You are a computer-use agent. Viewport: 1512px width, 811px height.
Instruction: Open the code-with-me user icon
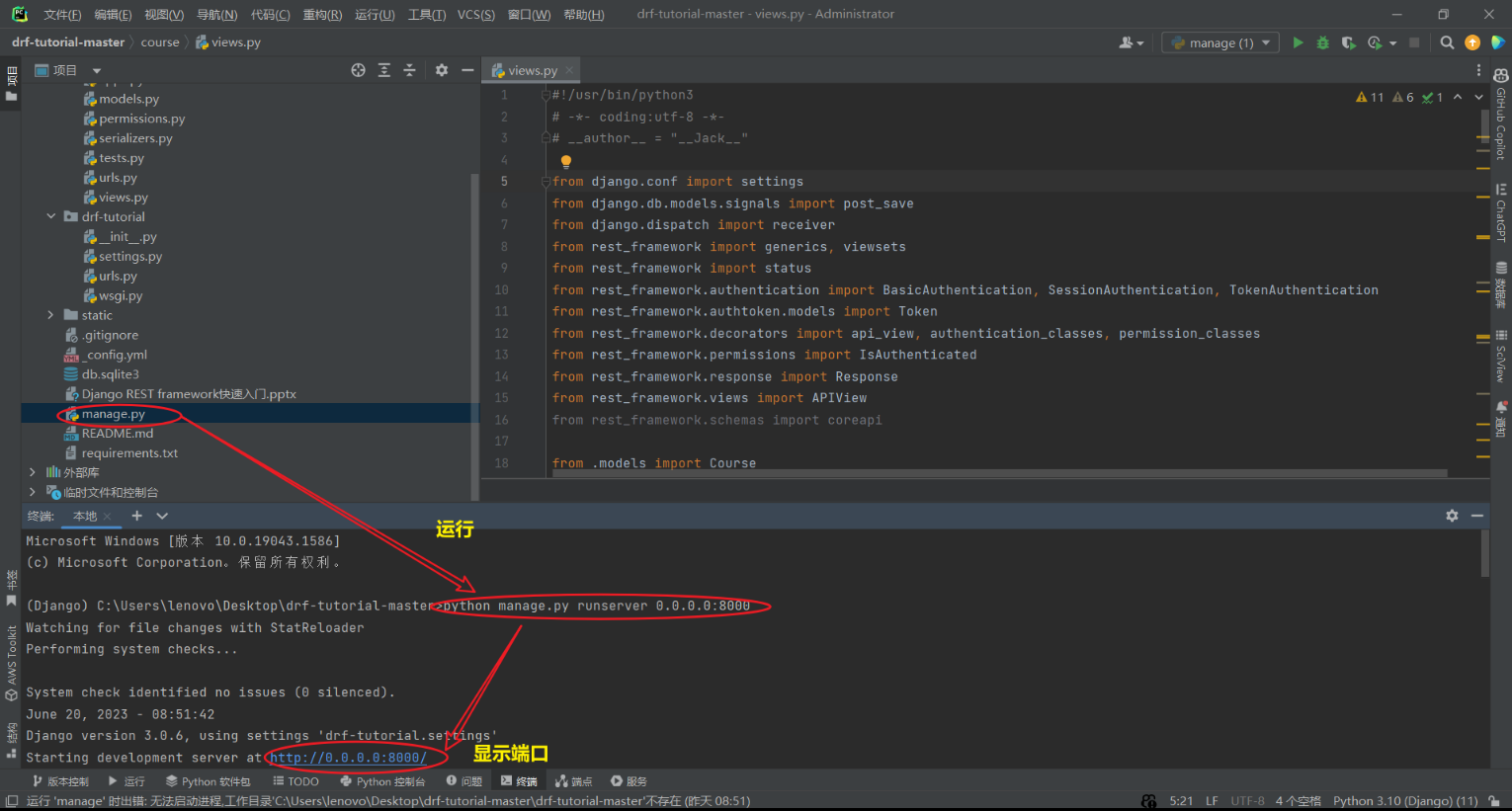[x=1131, y=42]
